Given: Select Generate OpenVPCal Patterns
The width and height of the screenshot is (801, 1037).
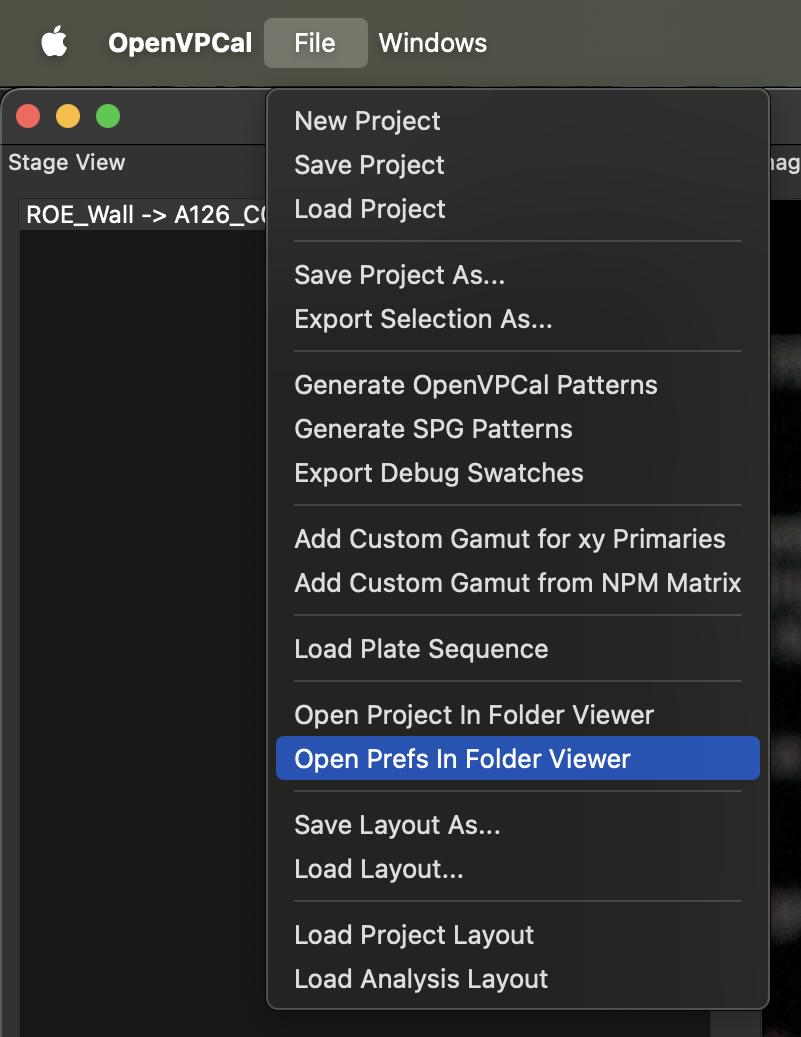Looking at the screenshot, I should click(518, 385).
